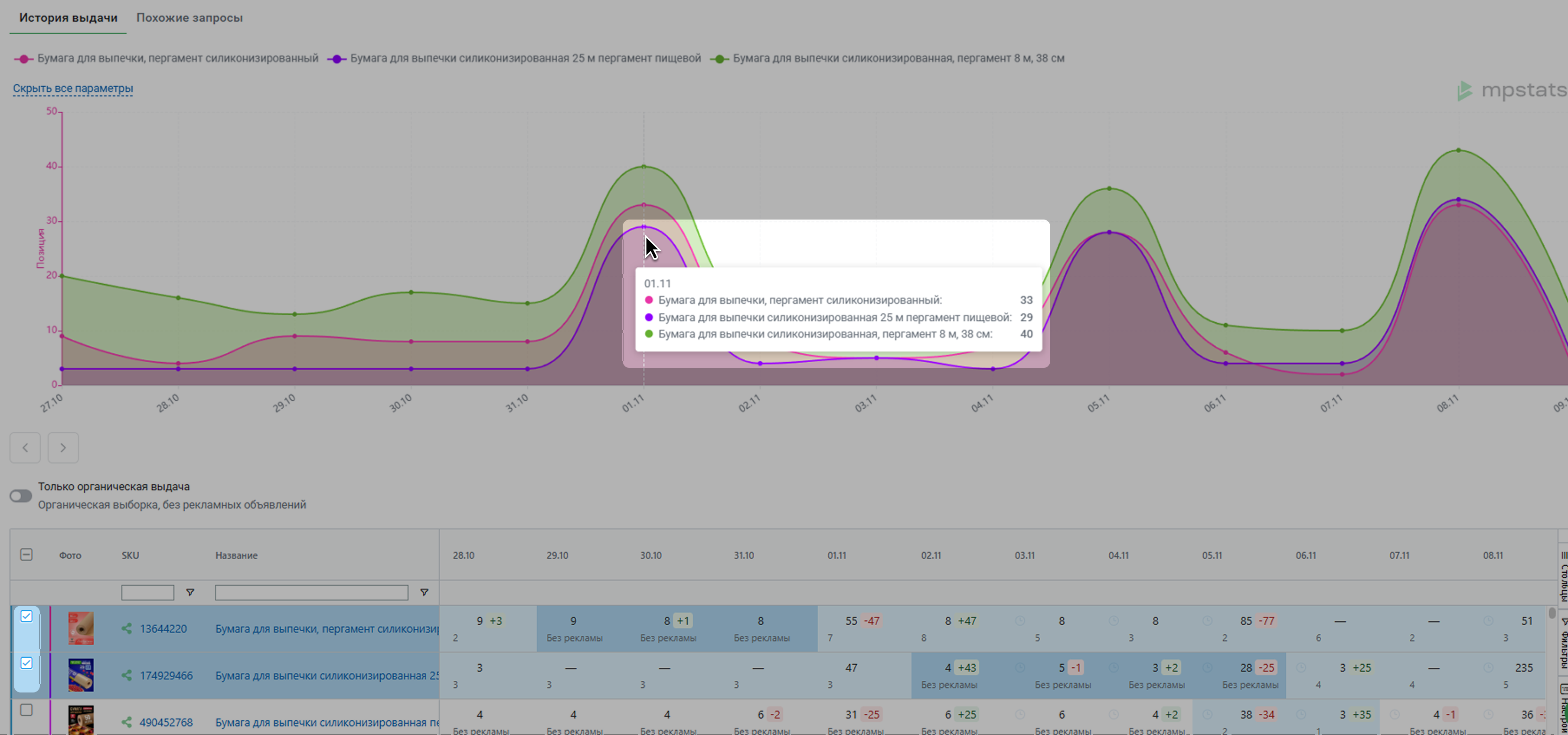
Task: Uncheck the checkbox for SKU 13644220
Action: (26, 616)
